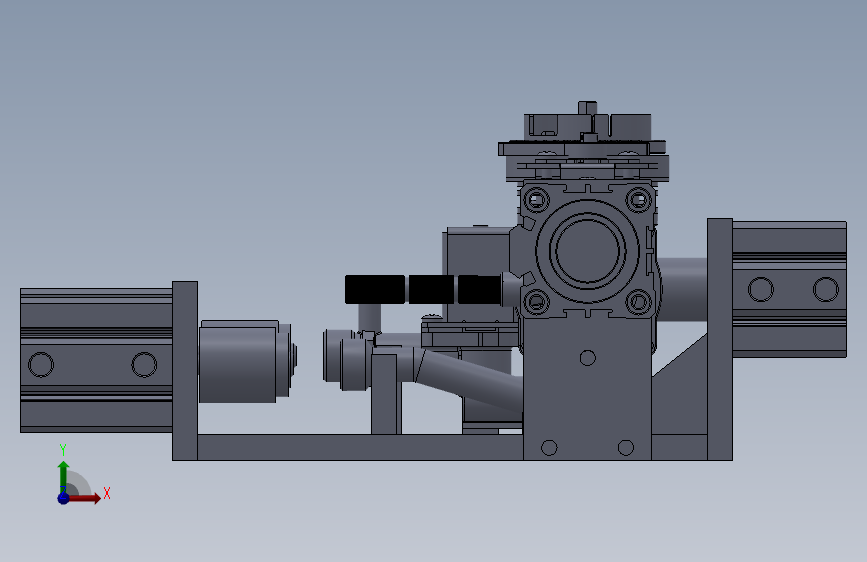Pick the right hole on the right cylinder
867x562 pixels.
[x=826, y=289]
